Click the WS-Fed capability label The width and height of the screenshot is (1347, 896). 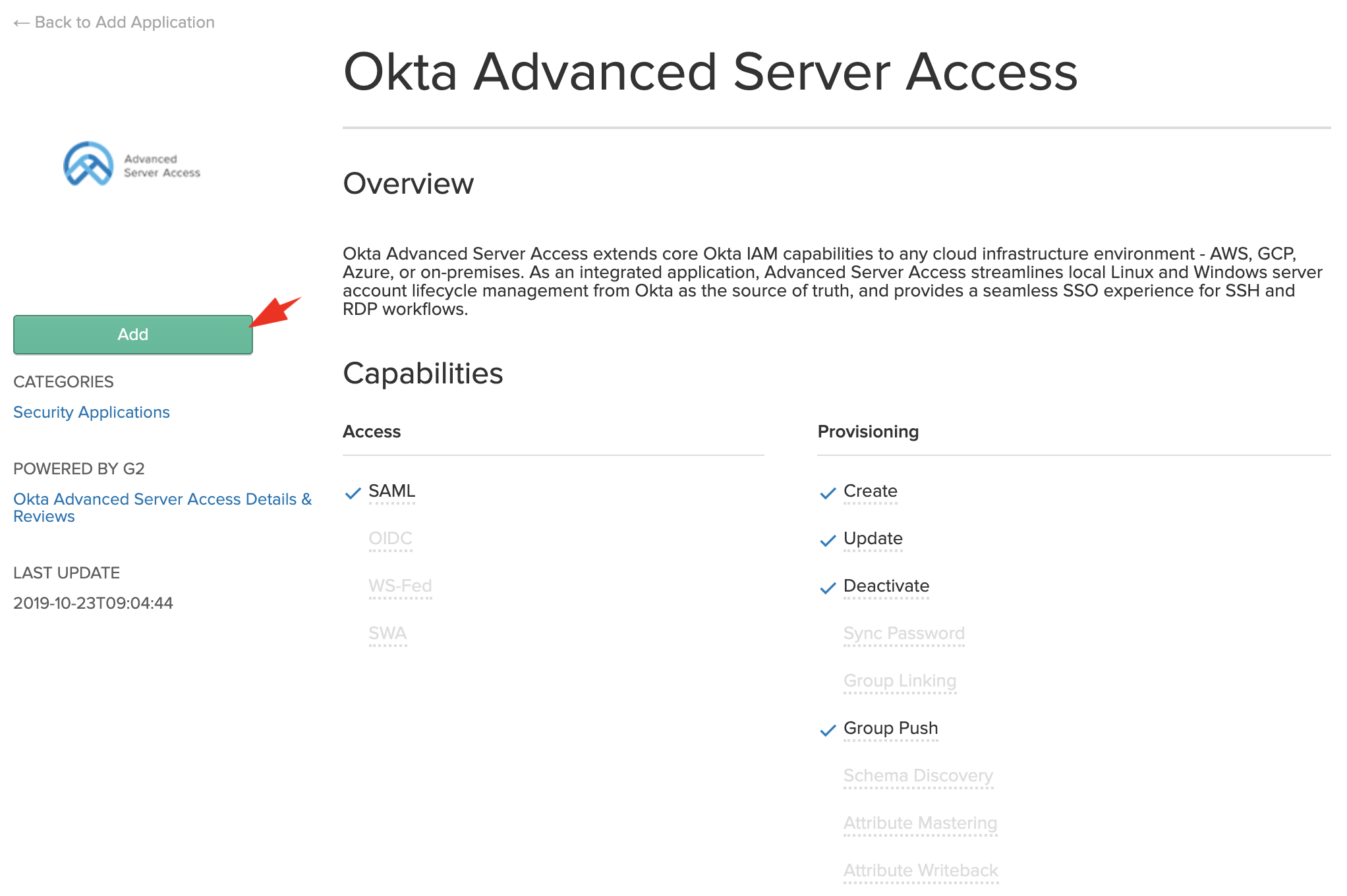pyautogui.click(x=400, y=586)
